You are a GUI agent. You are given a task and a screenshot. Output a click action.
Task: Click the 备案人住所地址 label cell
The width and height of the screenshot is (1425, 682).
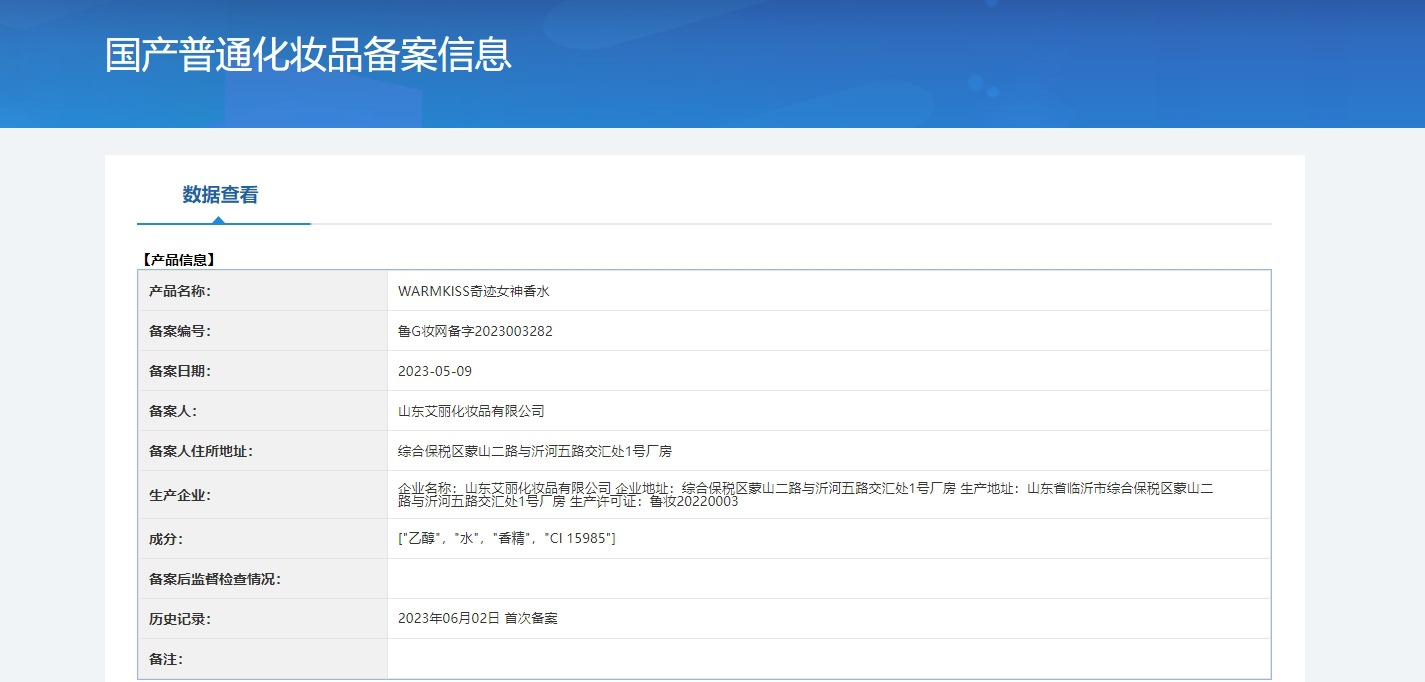[263, 451]
